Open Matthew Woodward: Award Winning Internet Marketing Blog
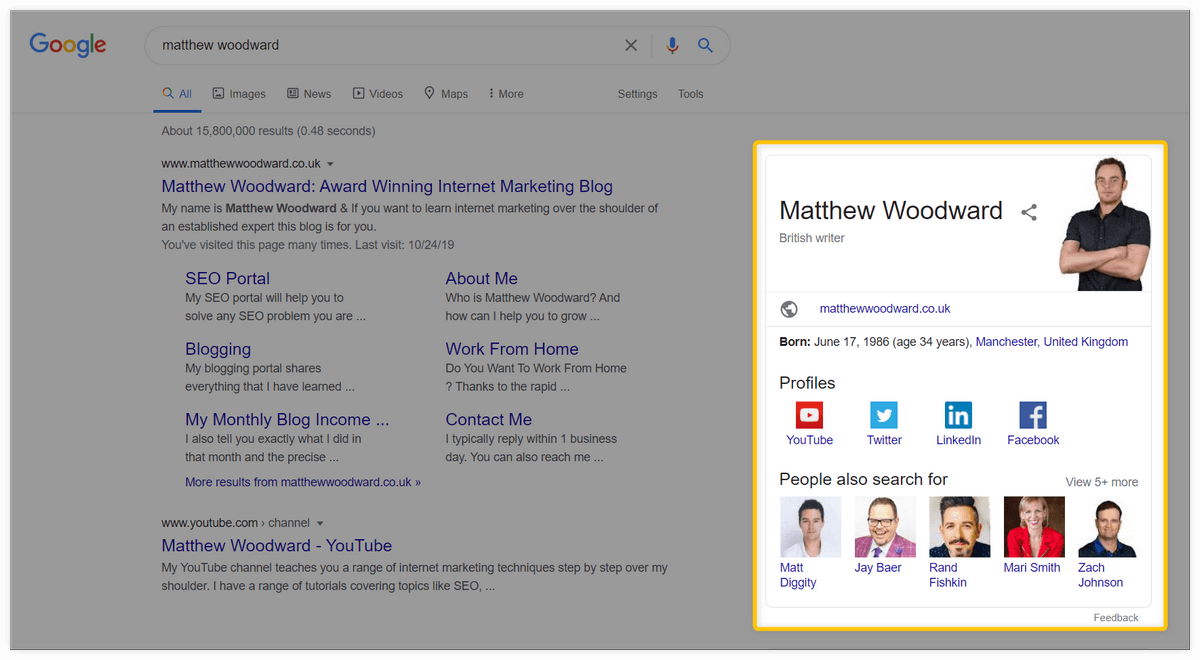 [387, 186]
